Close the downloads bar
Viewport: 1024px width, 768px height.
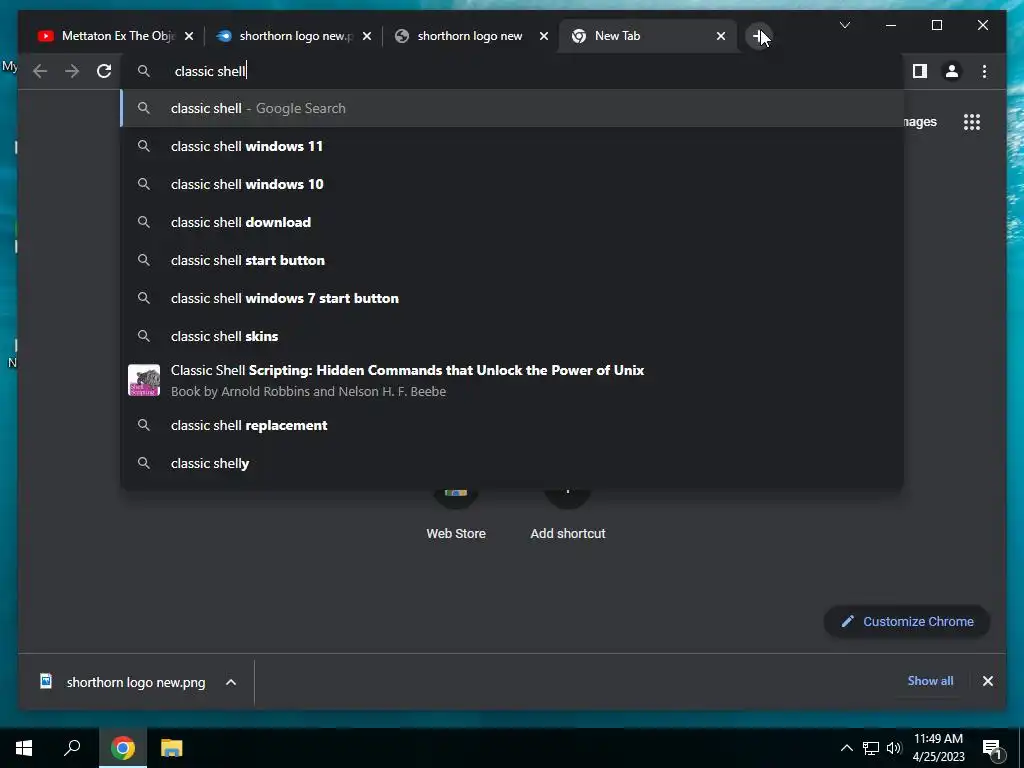987,681
